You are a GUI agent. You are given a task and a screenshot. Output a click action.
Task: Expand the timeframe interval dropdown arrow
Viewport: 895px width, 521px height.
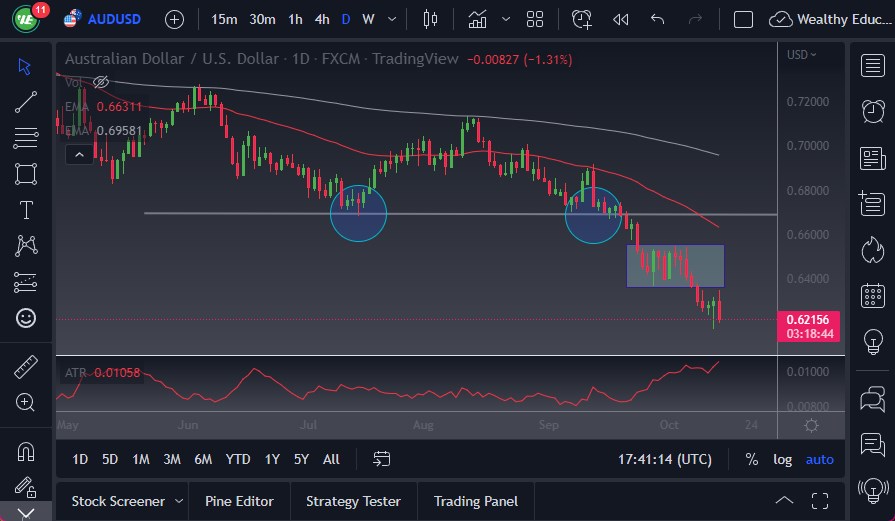pyautogui.click(x=391, y=19)
